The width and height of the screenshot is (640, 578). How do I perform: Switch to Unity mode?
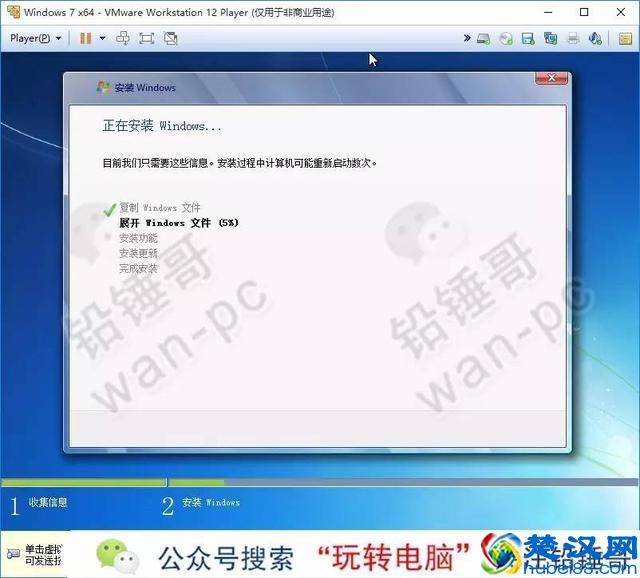(x=170, y=38)
